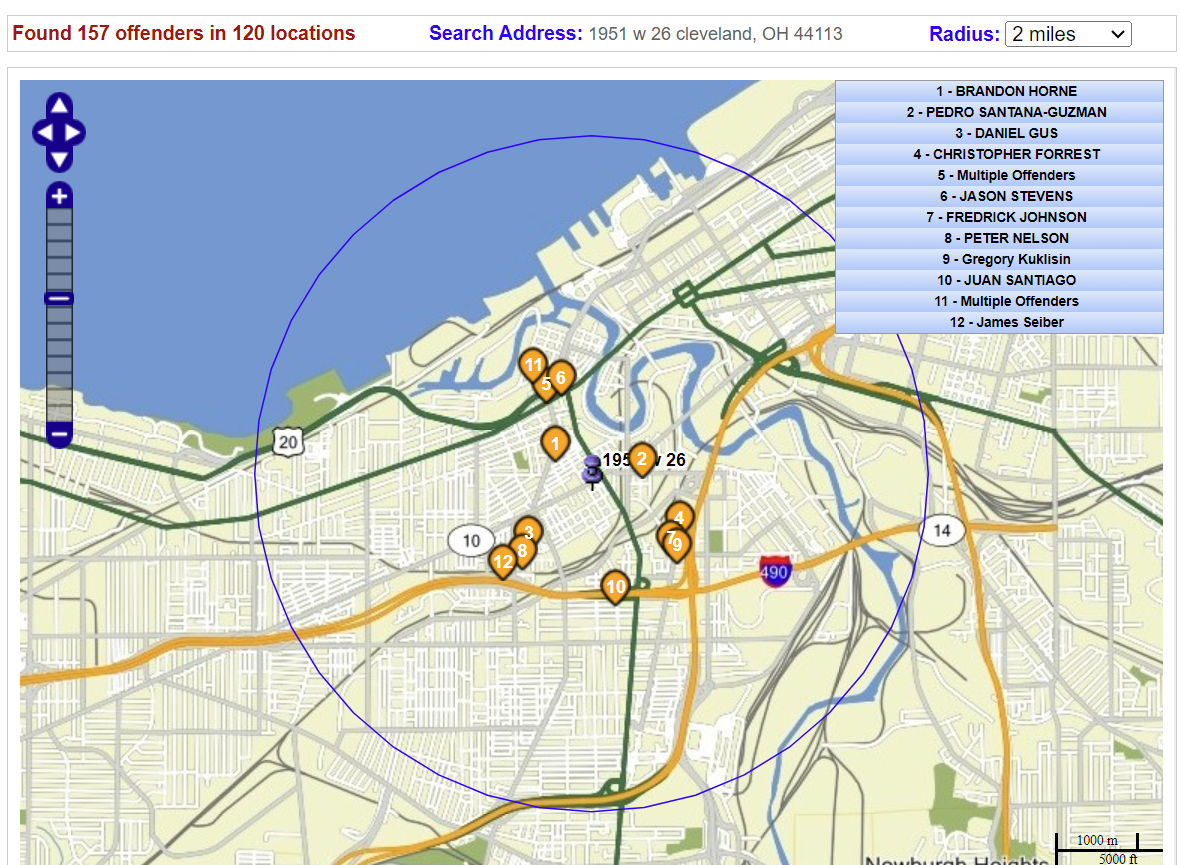Viewport: 1181px width, 865px height.
Task: Zoom out using the bottom minus button
Action: (x=59, y=434)
